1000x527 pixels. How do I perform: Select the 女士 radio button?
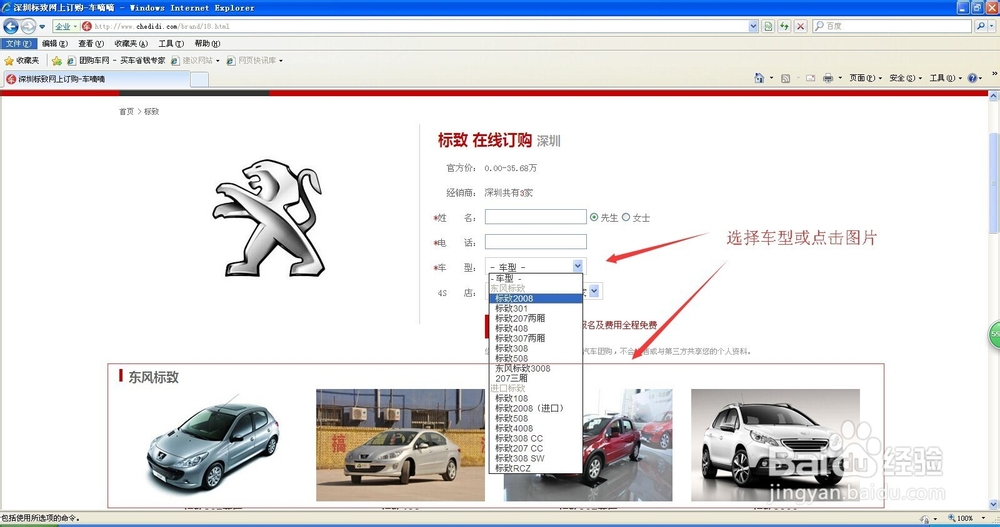[x=626, y=218]
